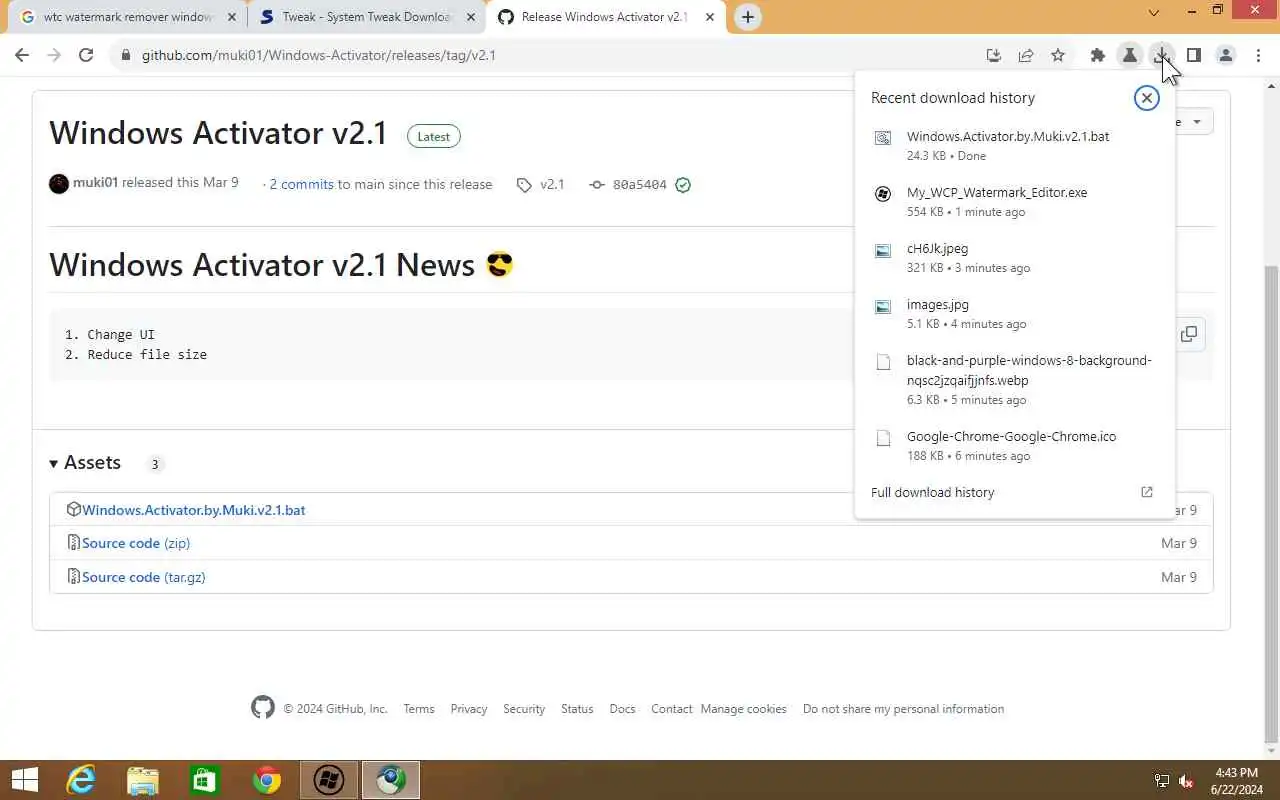1280x800 pixels.
Task: Open Status footer link
Action: [577, 709]
